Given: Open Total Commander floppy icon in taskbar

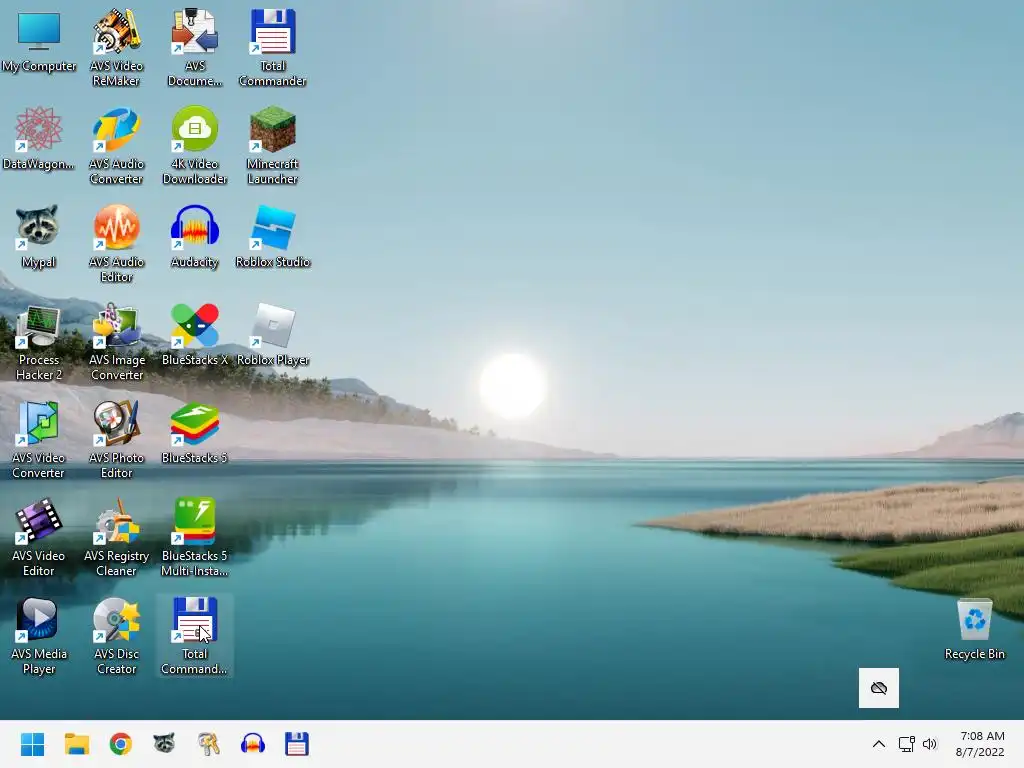Looking at the screenshot, I should 296,744.
